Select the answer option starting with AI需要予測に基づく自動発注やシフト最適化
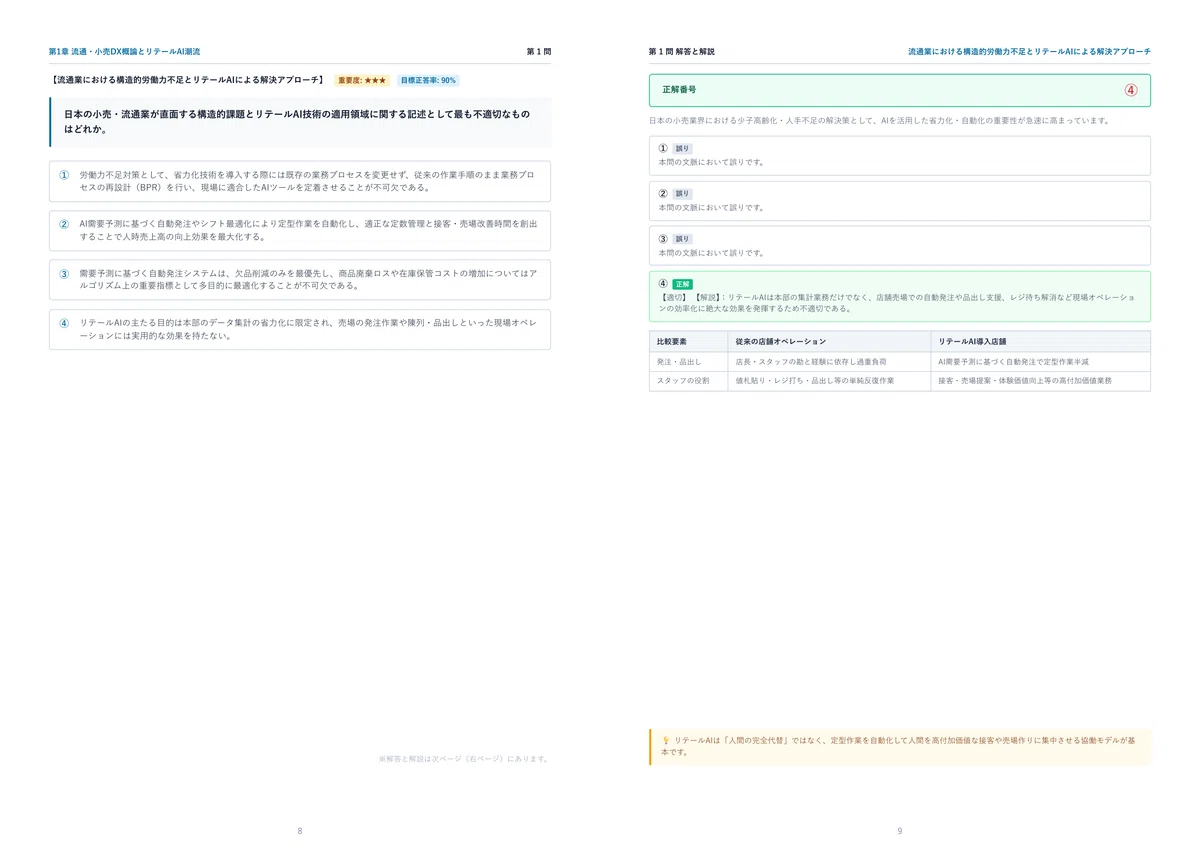Screen dimensions: 1200x848 pos(300,230)
